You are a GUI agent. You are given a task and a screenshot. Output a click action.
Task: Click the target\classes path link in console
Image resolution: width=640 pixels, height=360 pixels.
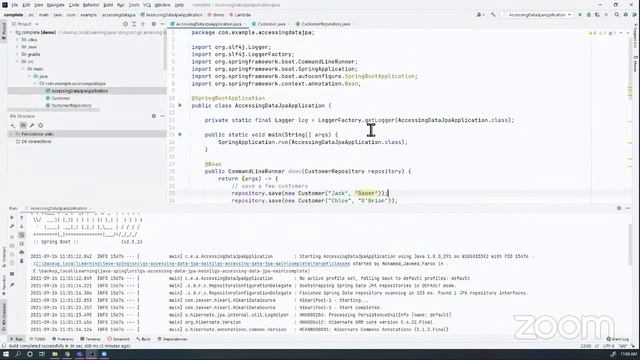click(192, 264)
